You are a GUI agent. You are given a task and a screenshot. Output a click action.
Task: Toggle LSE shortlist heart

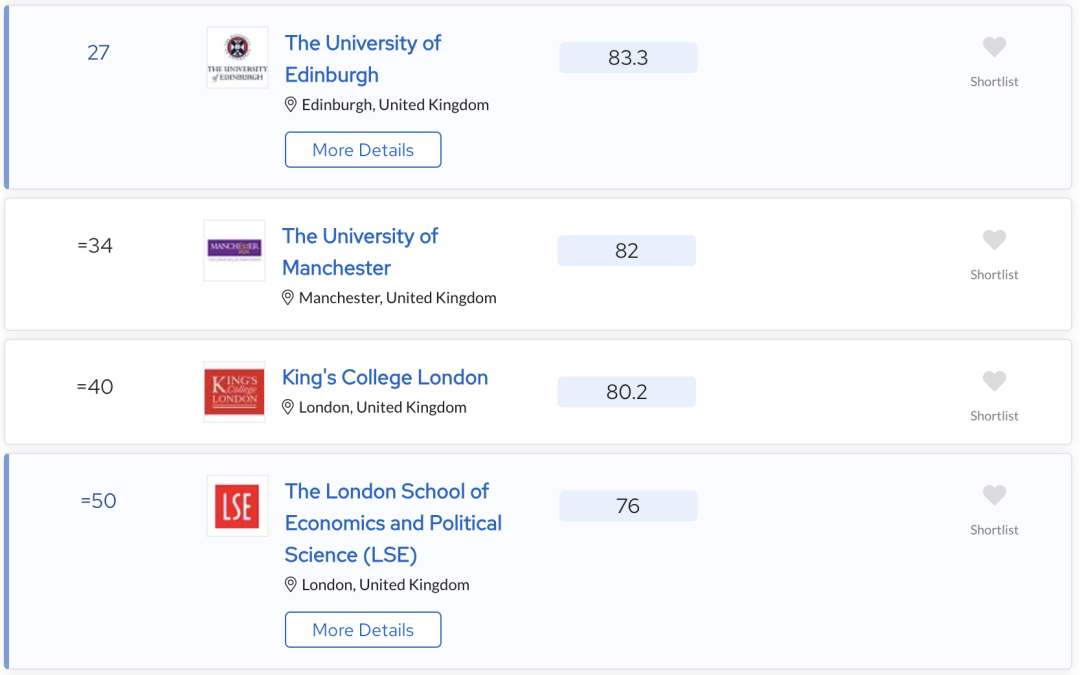tap(994, 495)
